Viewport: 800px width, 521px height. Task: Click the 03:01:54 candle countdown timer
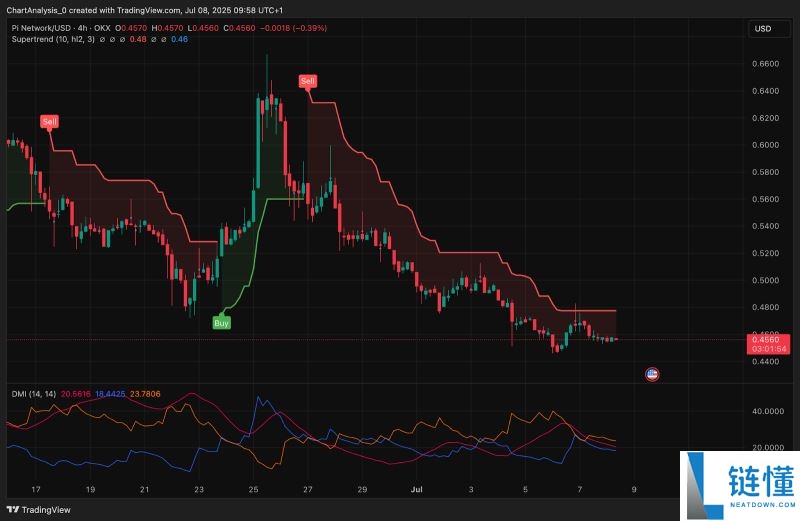762,349
